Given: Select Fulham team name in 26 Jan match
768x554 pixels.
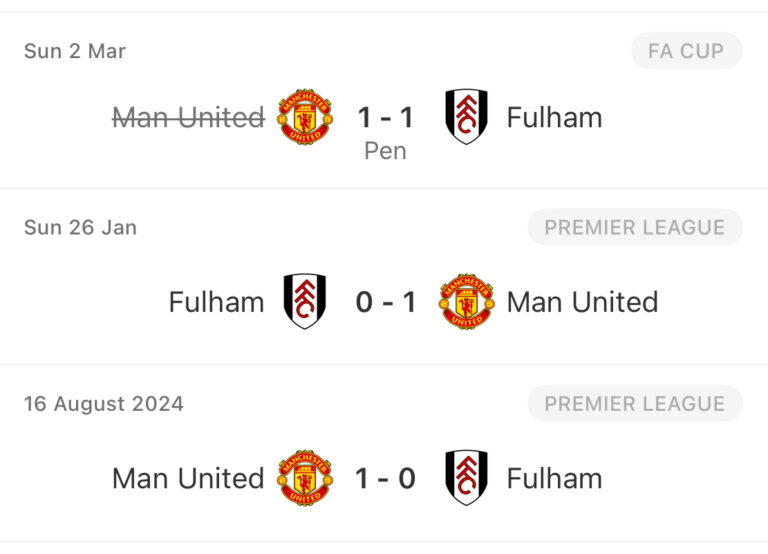Looking at the screenshot, I should point(216,302).
